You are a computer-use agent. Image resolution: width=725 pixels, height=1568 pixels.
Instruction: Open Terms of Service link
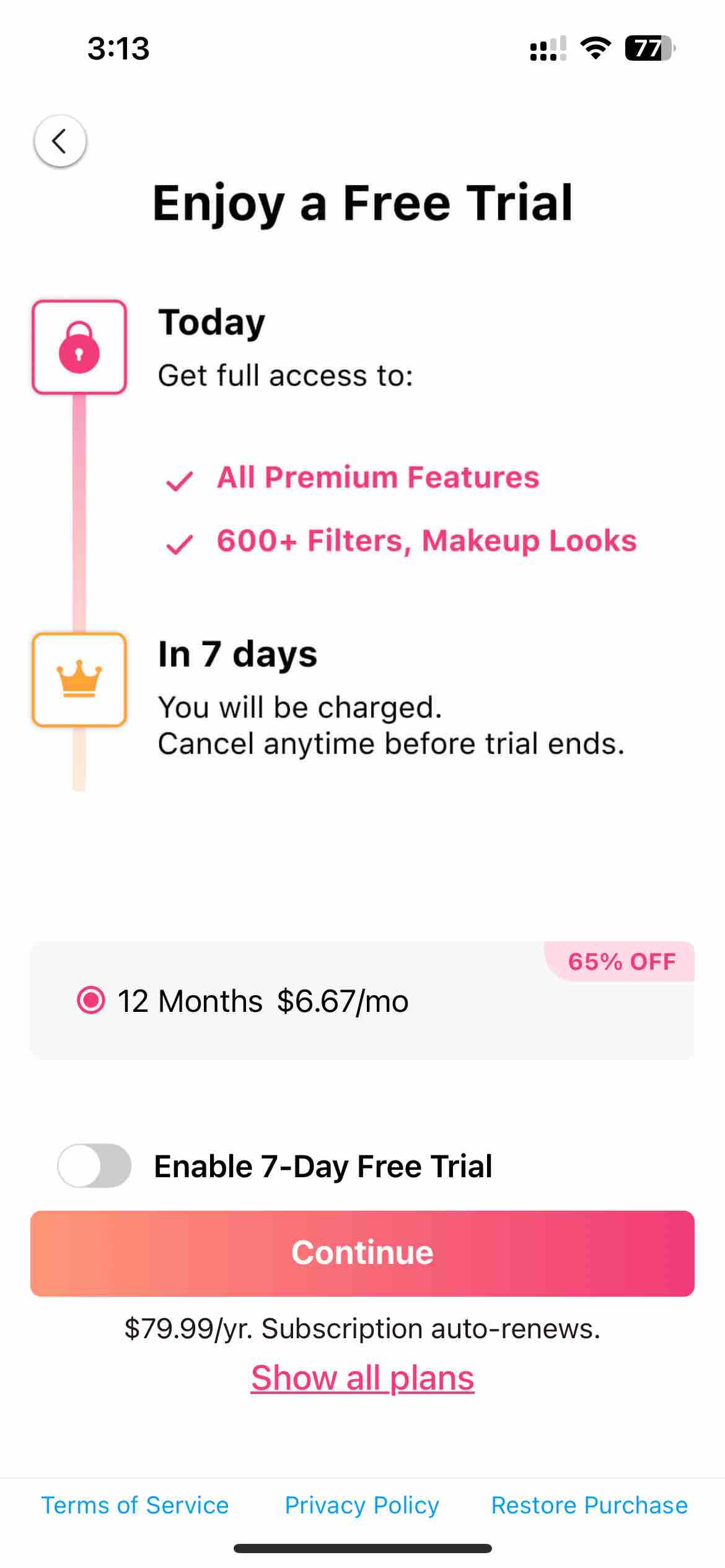click(x=135, y=1505)
